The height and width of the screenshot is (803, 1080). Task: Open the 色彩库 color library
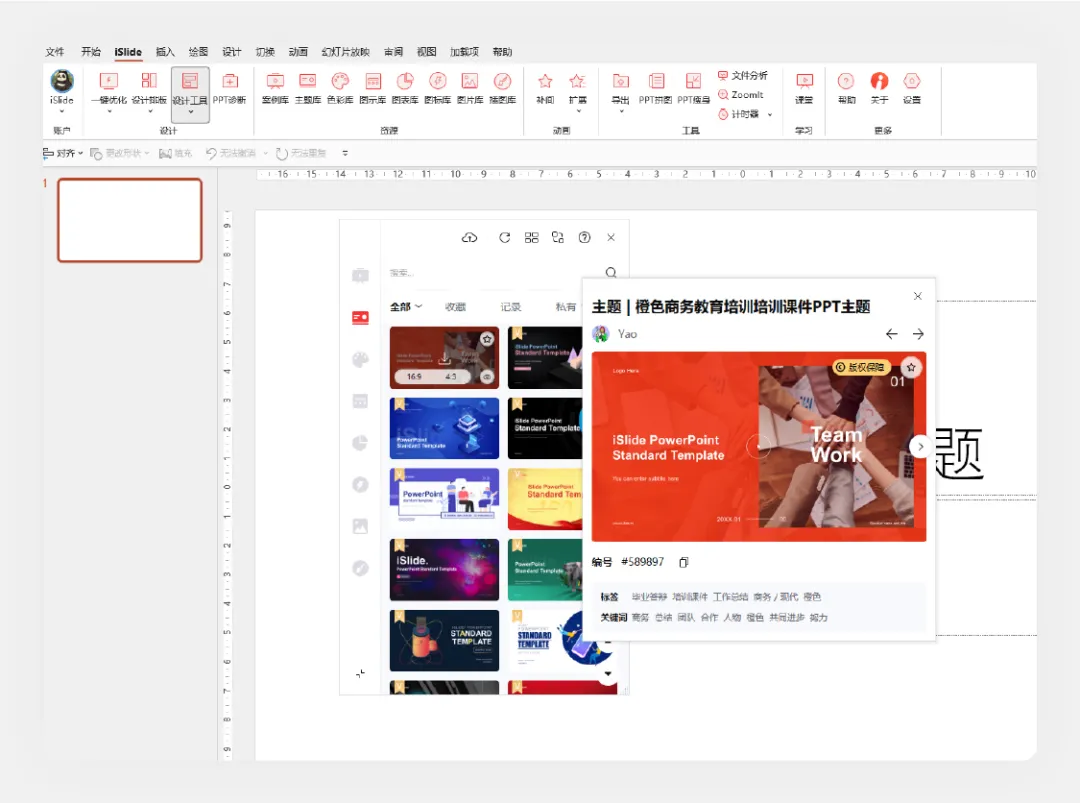tap(340, 88)
